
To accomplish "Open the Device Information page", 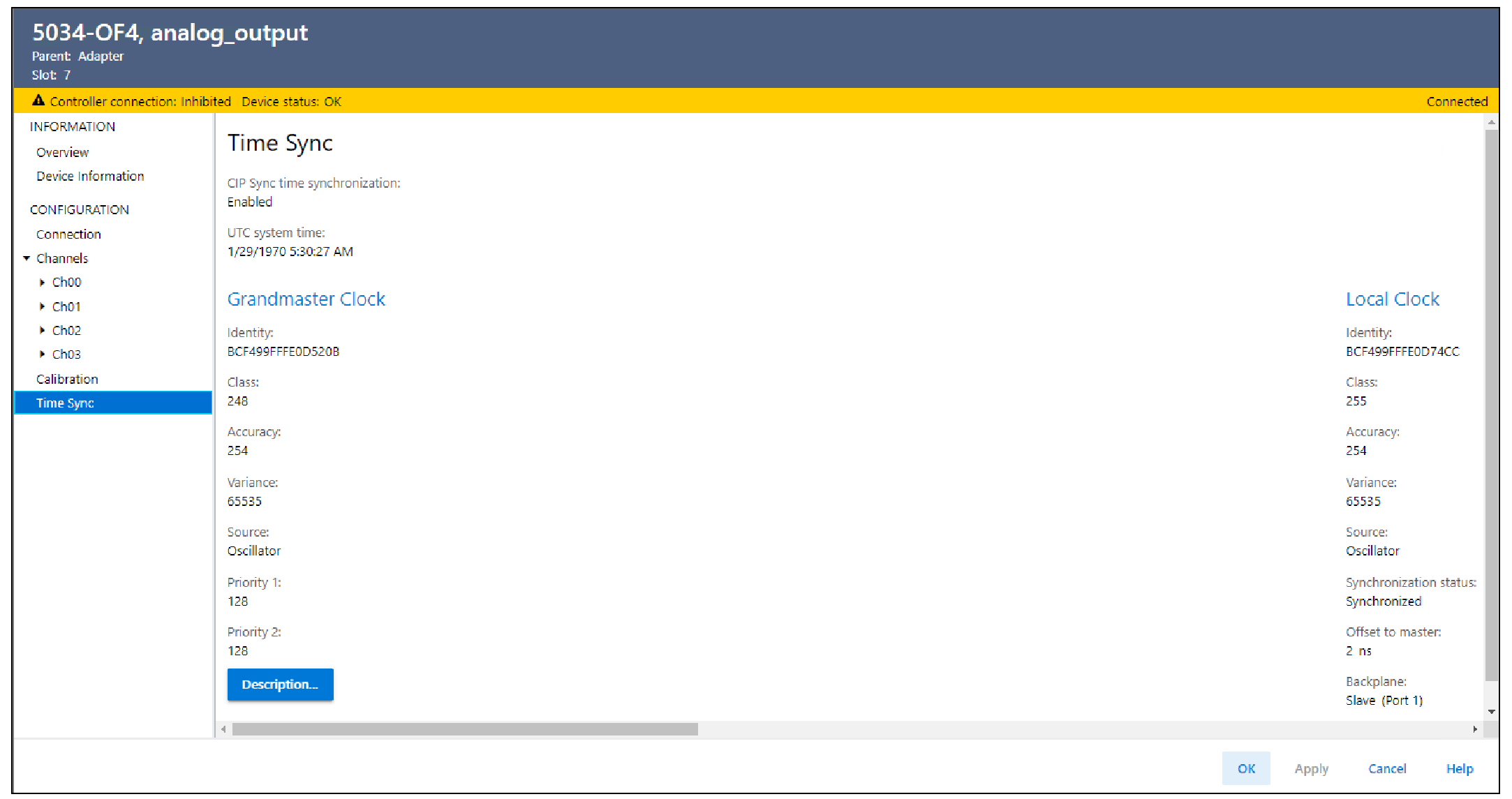I will [90, 176].
